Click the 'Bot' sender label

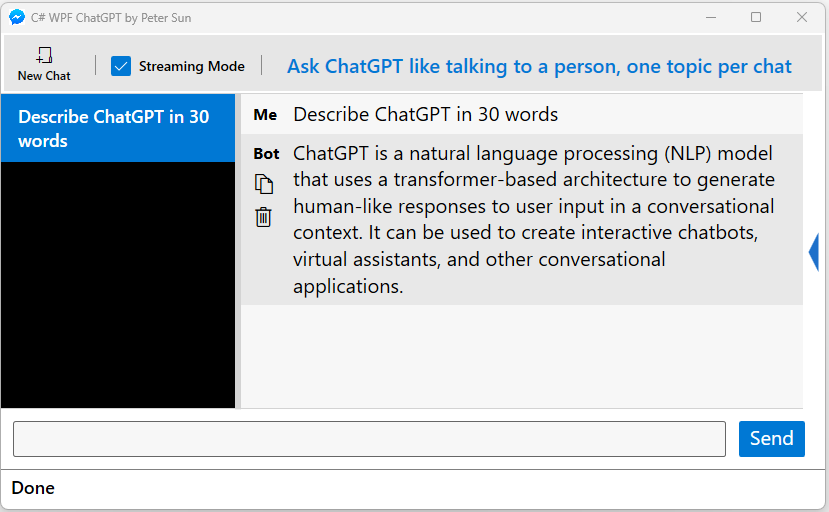click(x=266, y=154)
